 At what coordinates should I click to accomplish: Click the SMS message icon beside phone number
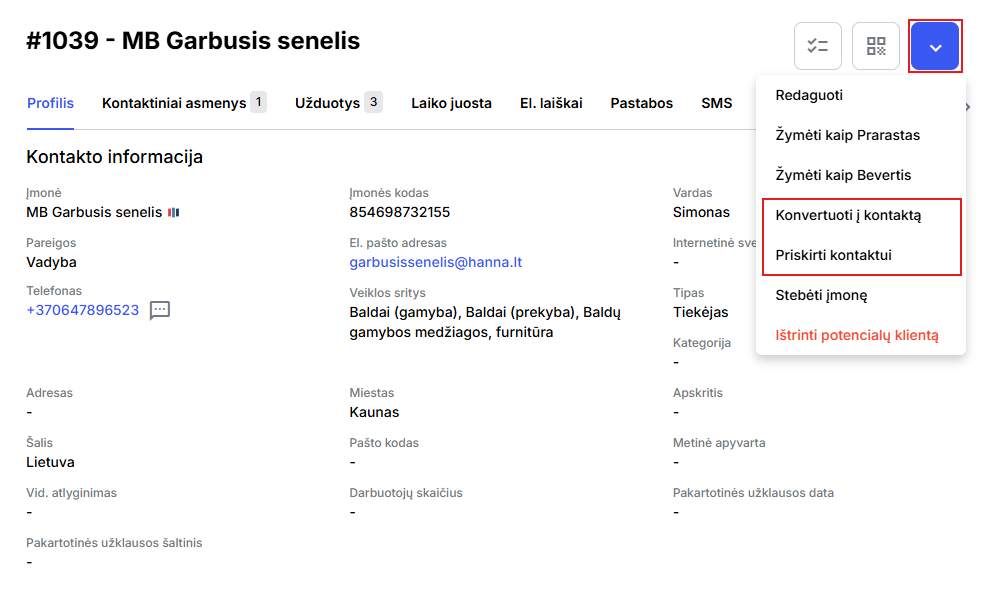point(160,310)
